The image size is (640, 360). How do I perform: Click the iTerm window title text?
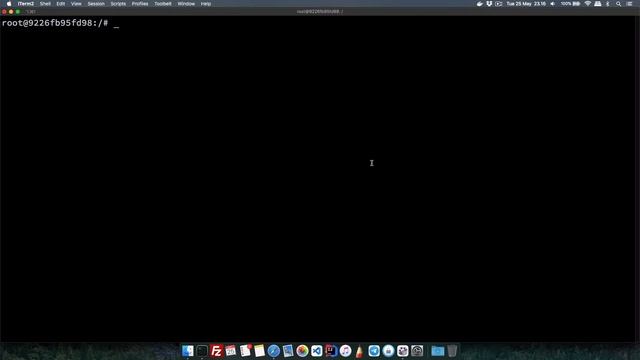point(320,11)
